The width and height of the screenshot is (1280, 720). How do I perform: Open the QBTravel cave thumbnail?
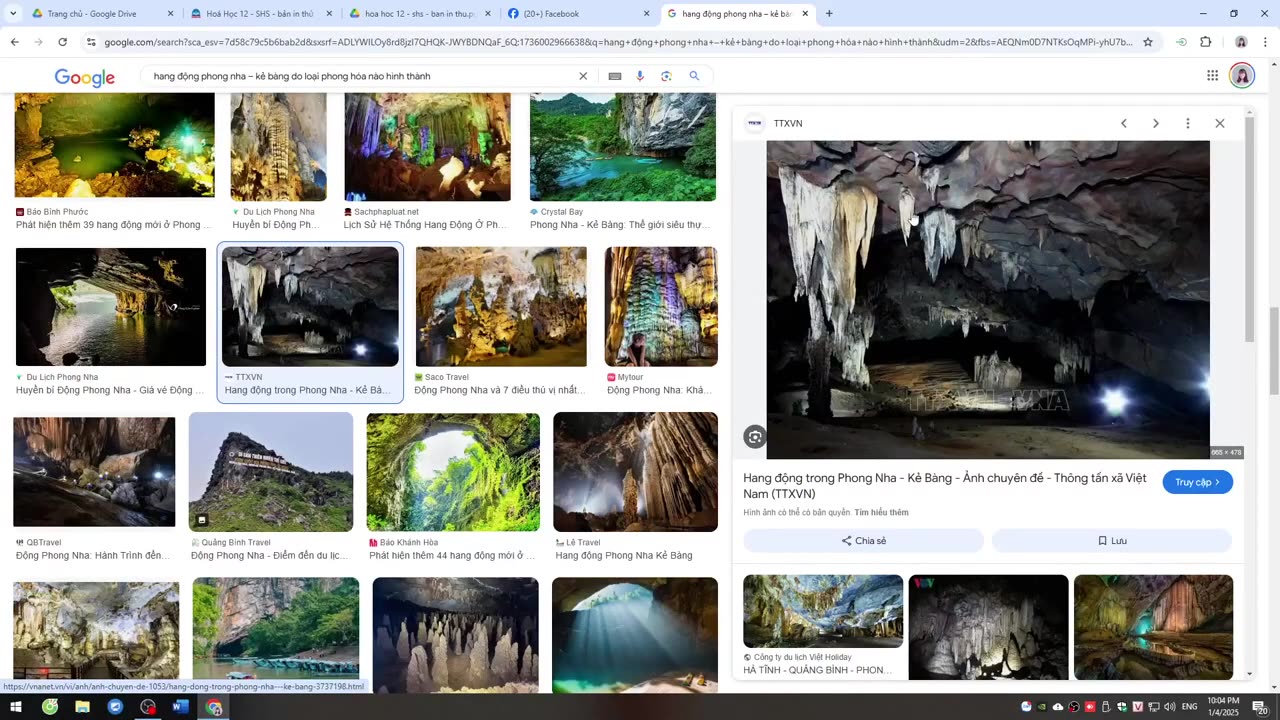coord(94,472)
